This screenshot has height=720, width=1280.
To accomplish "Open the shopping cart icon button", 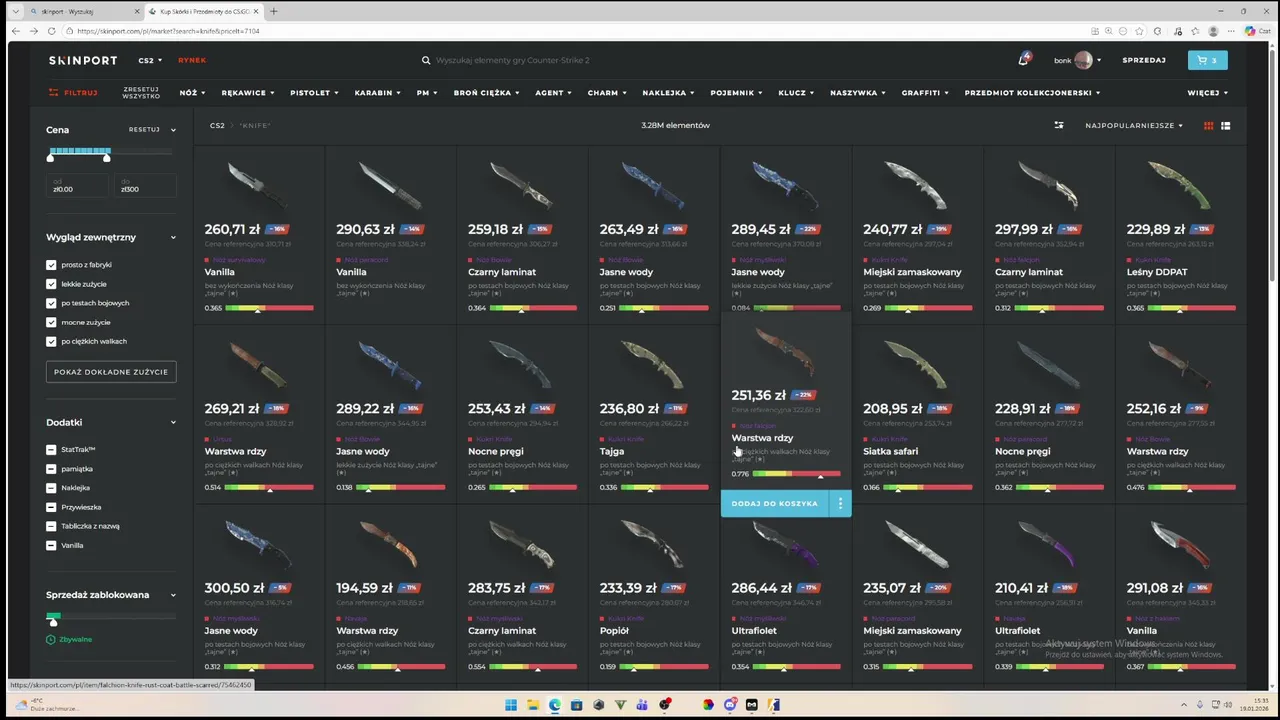I will click(1207, 60).
